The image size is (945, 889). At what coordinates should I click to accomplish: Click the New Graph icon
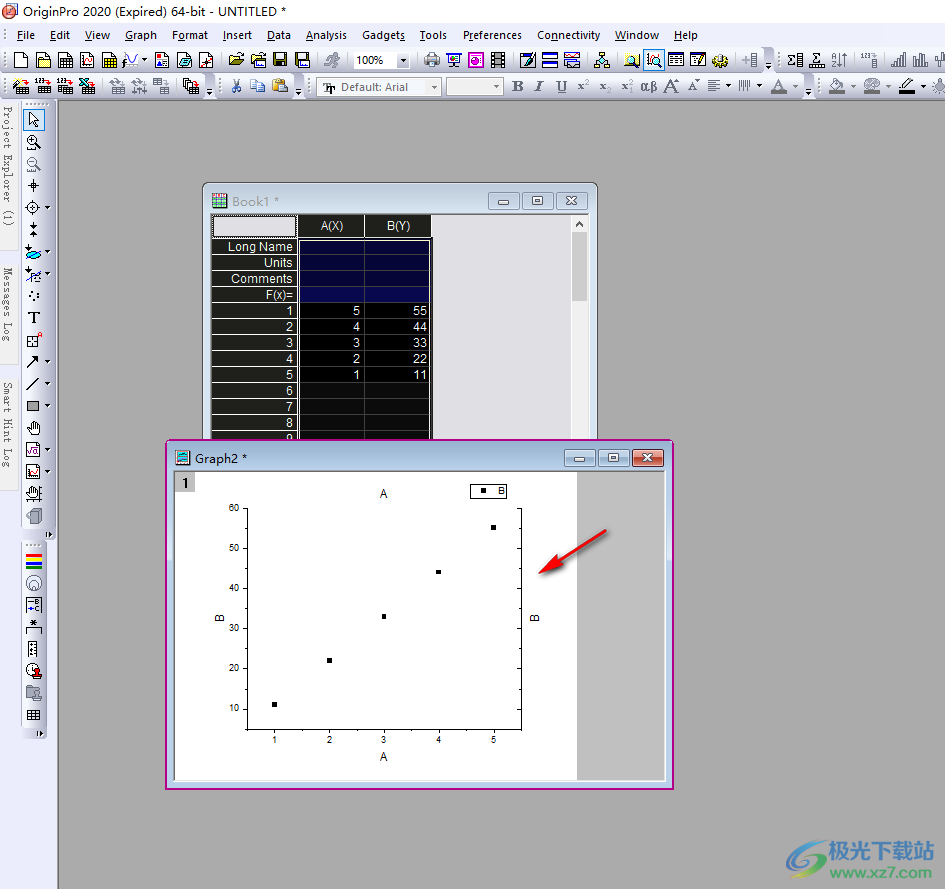pos(87,60)
